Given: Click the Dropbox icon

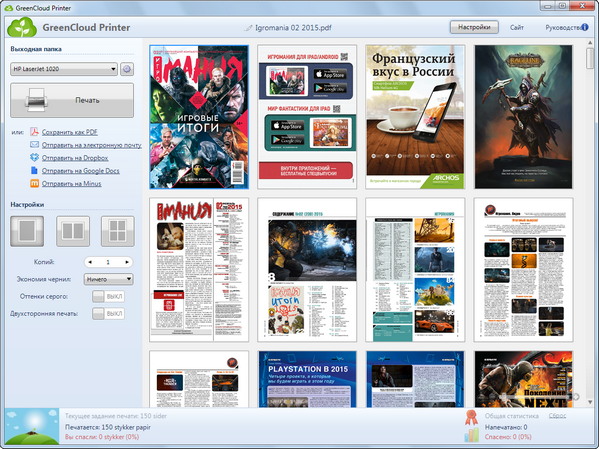Looking at the screenshot, I should click(35, 157).
